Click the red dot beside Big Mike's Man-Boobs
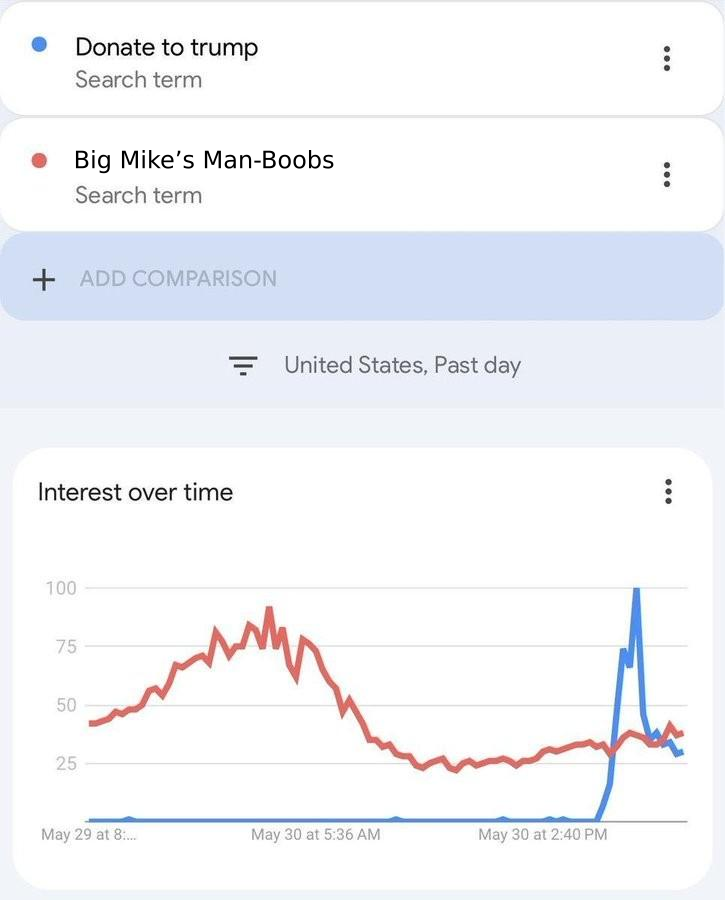The width and height of the screenshot is (725, 900). [40, 160]
